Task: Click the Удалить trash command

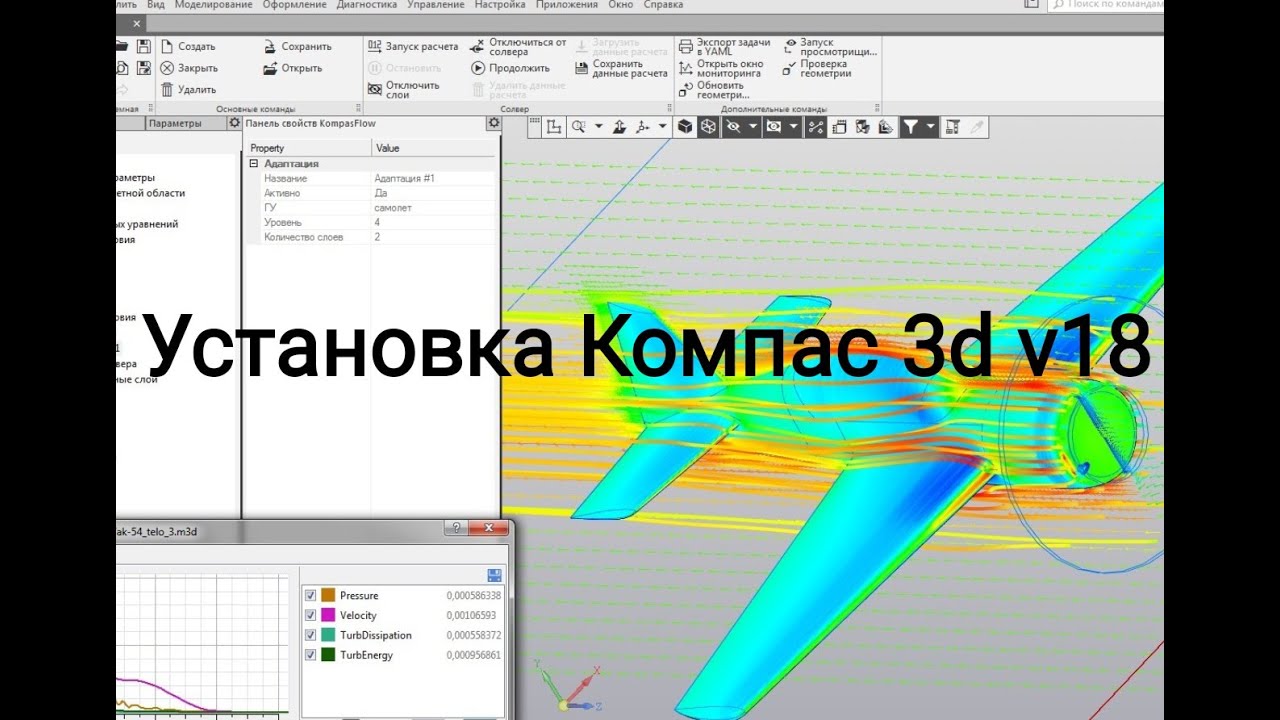Action: (188, 90)
